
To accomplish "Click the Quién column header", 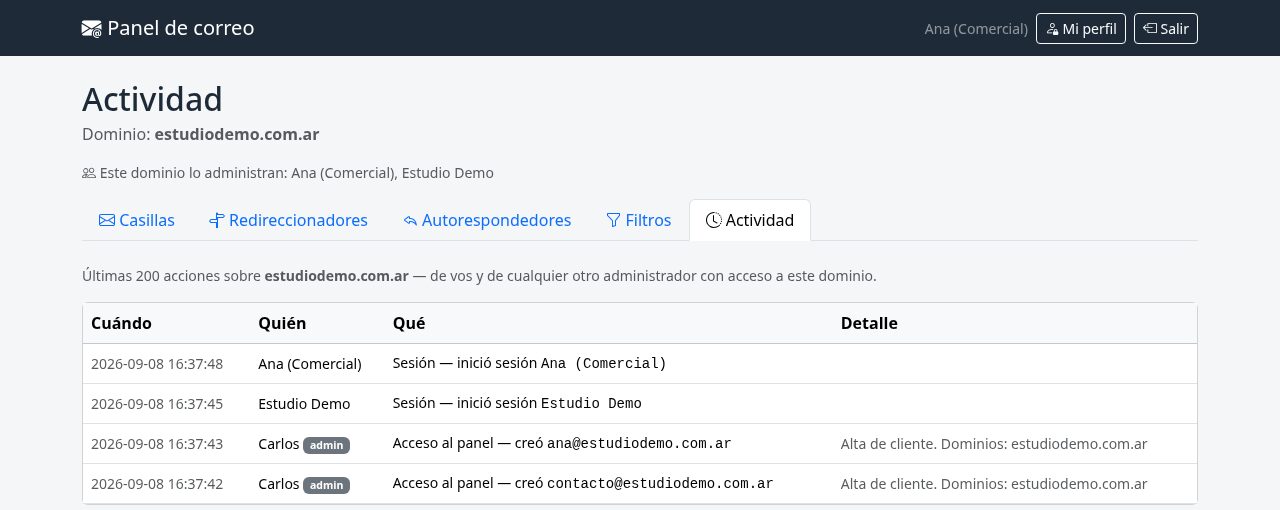I will pyautogui.click(x=282, y=323).
